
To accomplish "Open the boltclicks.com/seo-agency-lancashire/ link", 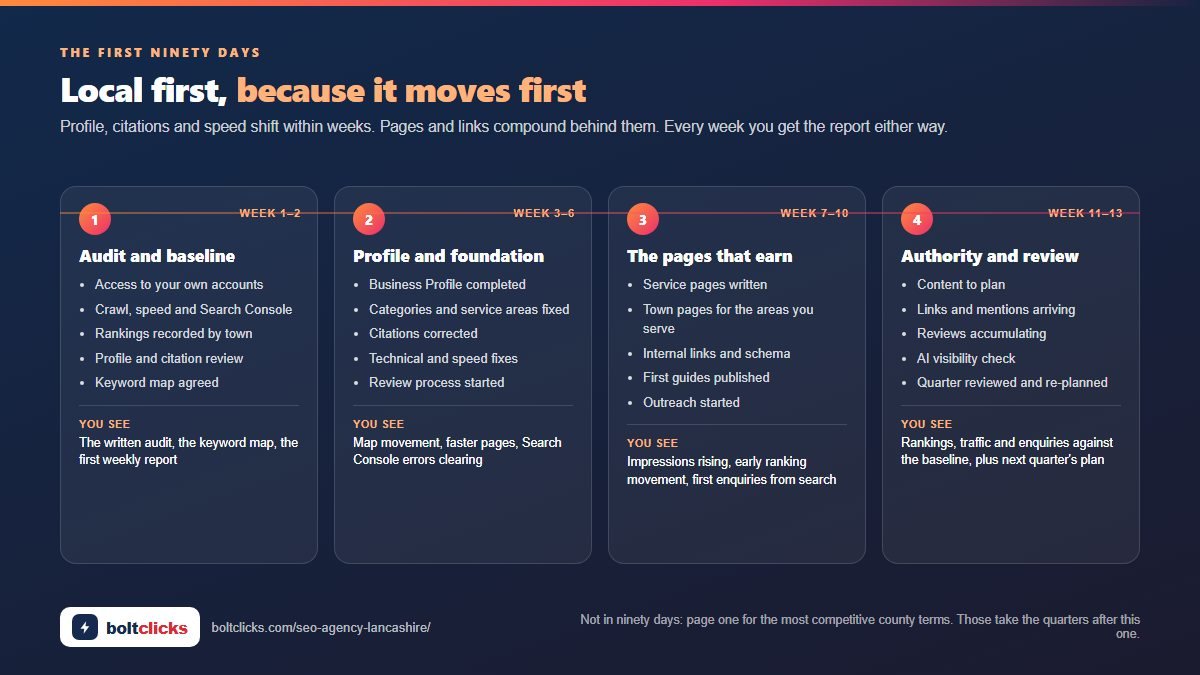I will [321, 628].
